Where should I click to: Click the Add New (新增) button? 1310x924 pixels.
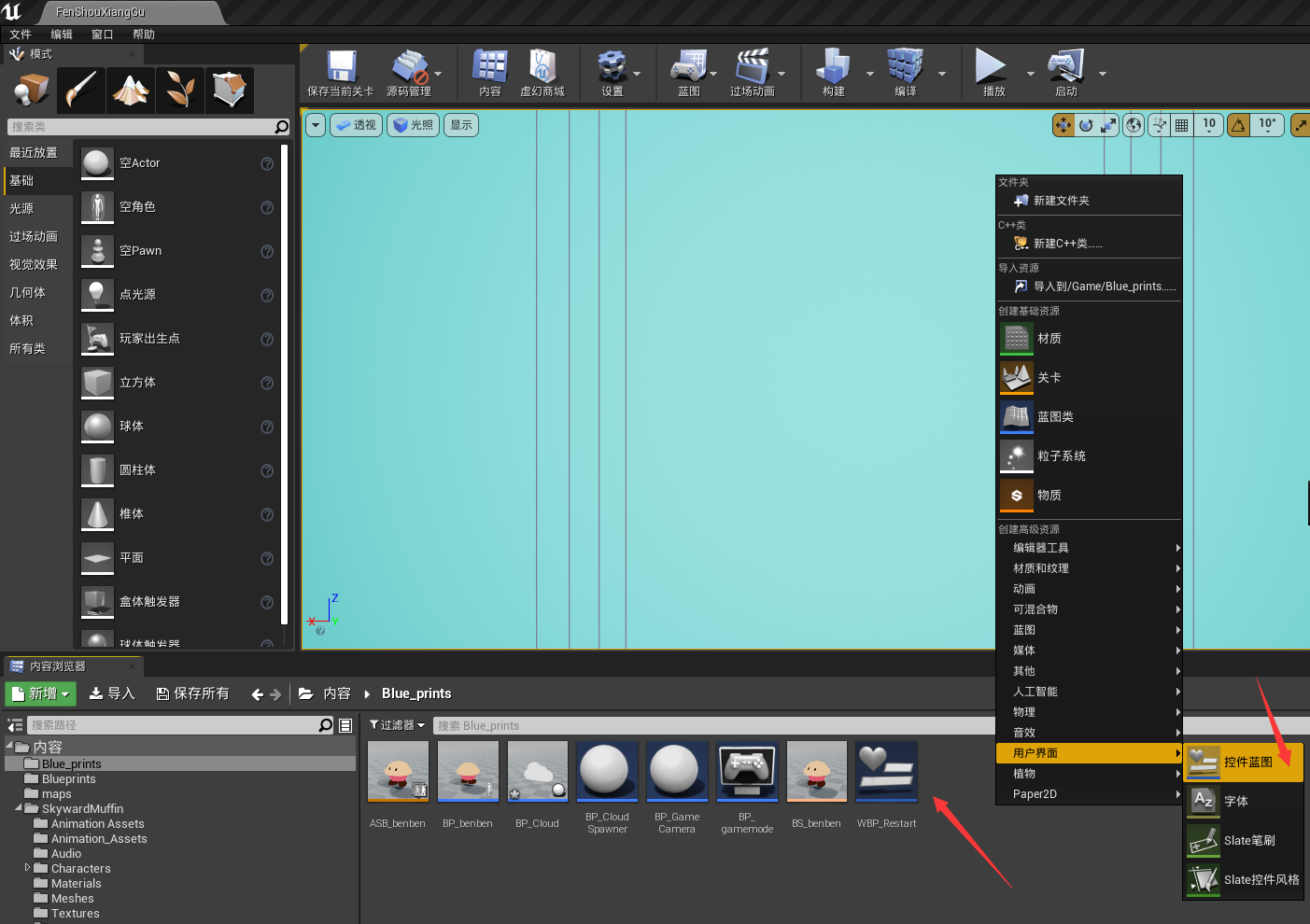40,693
